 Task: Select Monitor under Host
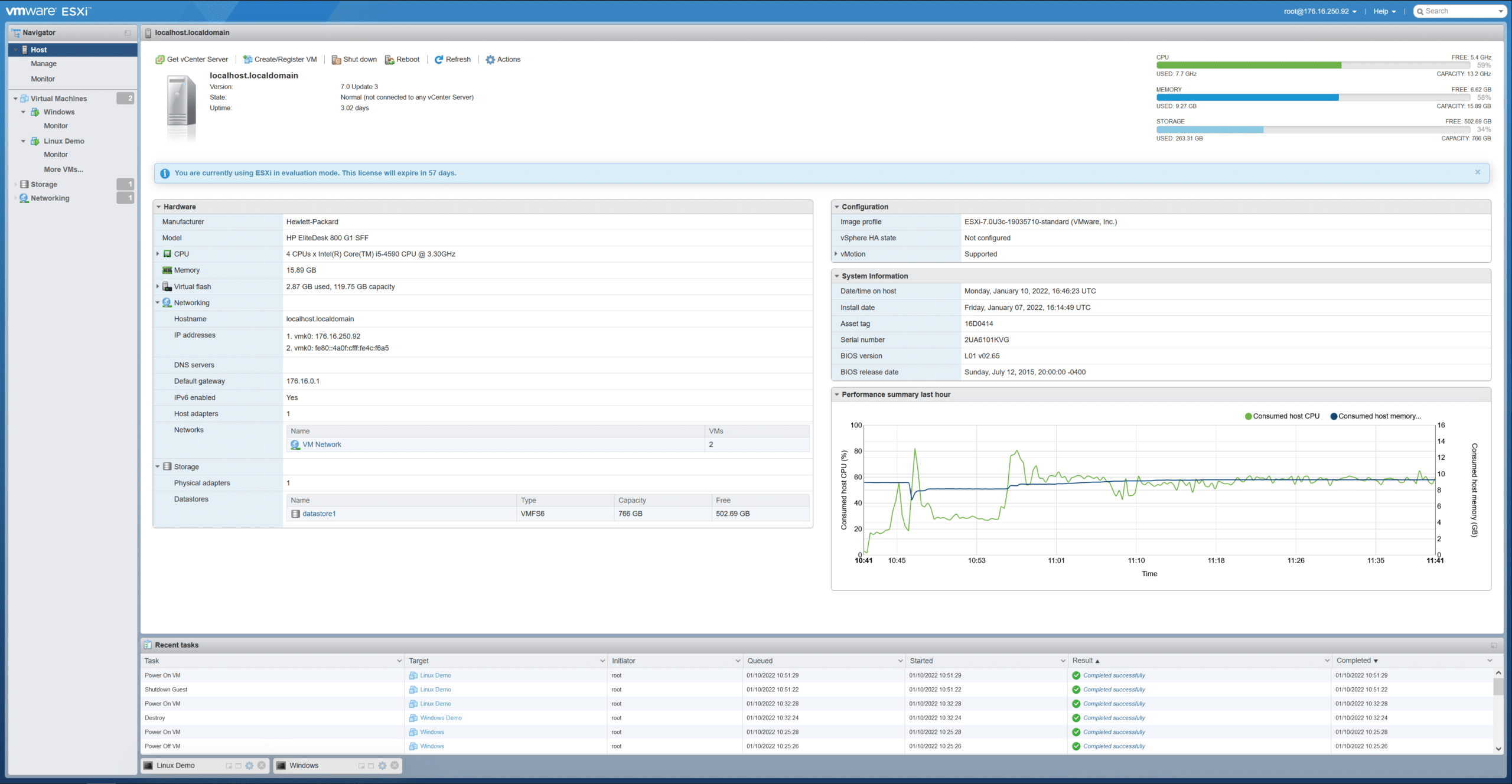[x=43, y=79]
